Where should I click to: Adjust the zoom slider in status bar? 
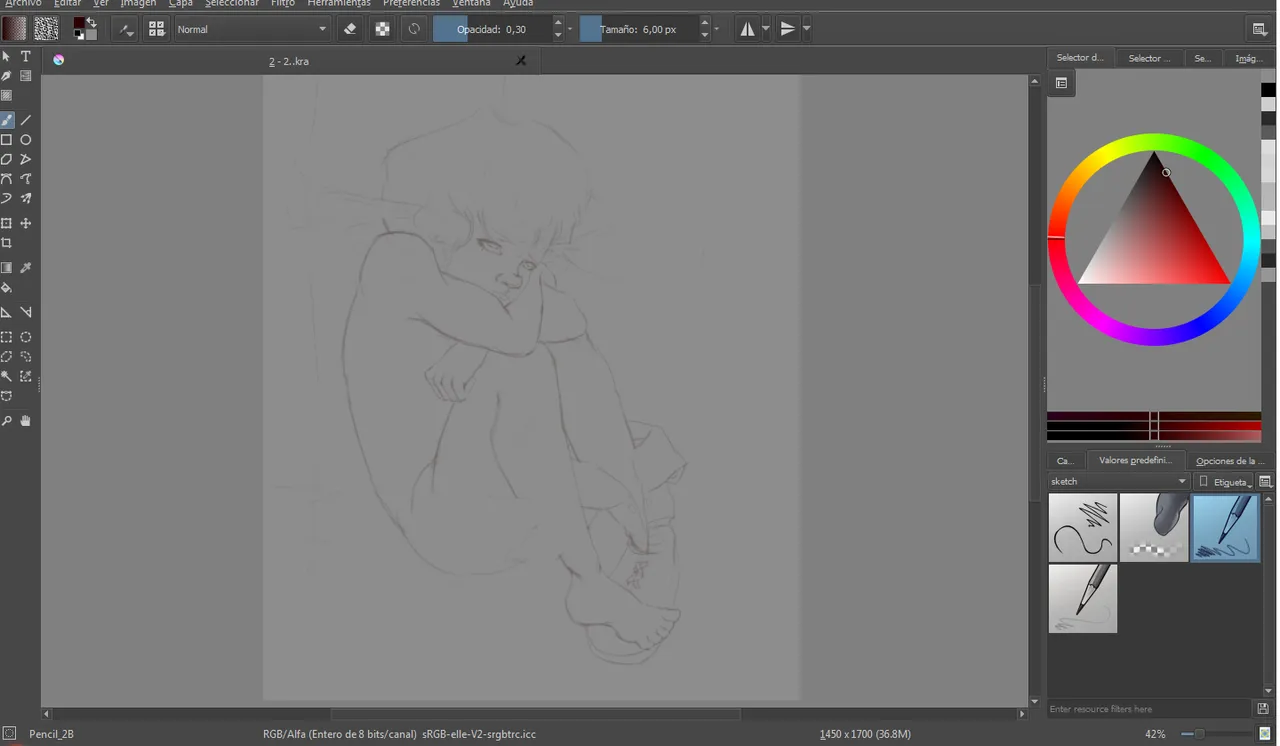point(1218,734)
